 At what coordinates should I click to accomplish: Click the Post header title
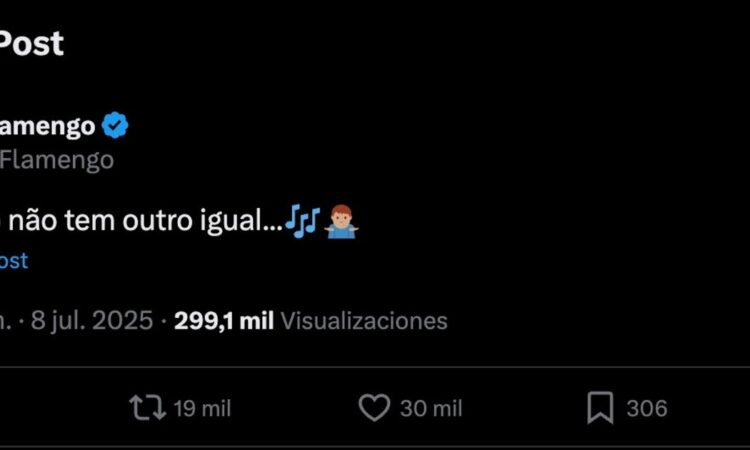pos(32,44)
